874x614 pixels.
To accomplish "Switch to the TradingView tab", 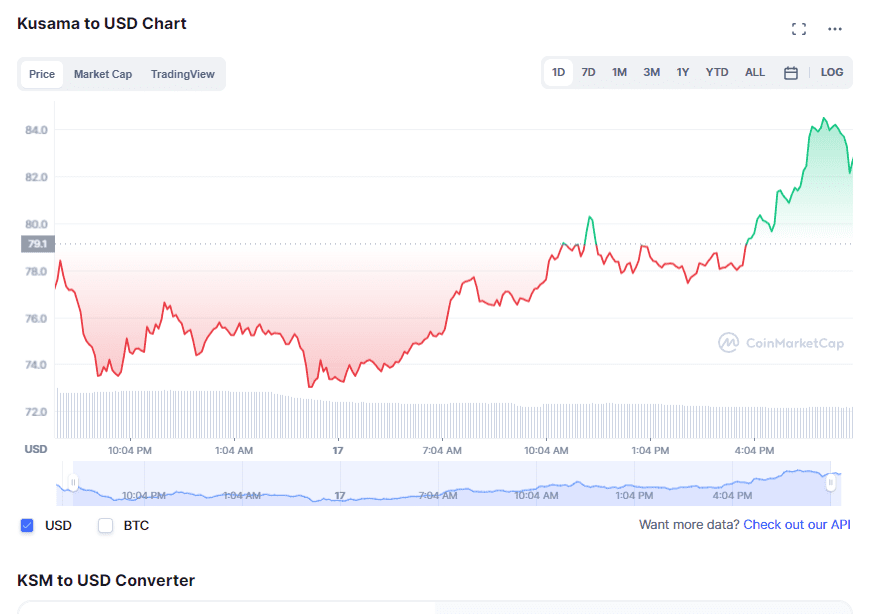I will [x=182, y=74].
